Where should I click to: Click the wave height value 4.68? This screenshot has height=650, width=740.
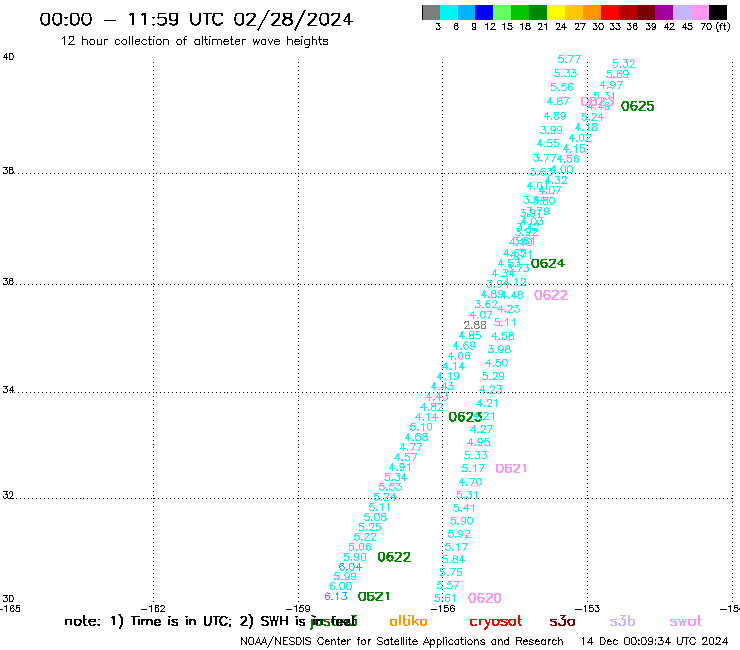point(416,438)
